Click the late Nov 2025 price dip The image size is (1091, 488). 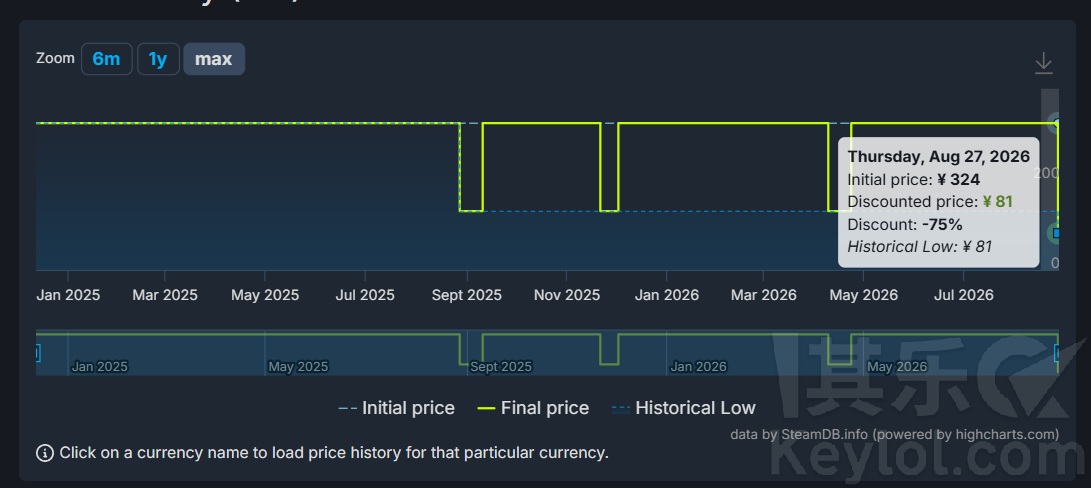(609, 167)
